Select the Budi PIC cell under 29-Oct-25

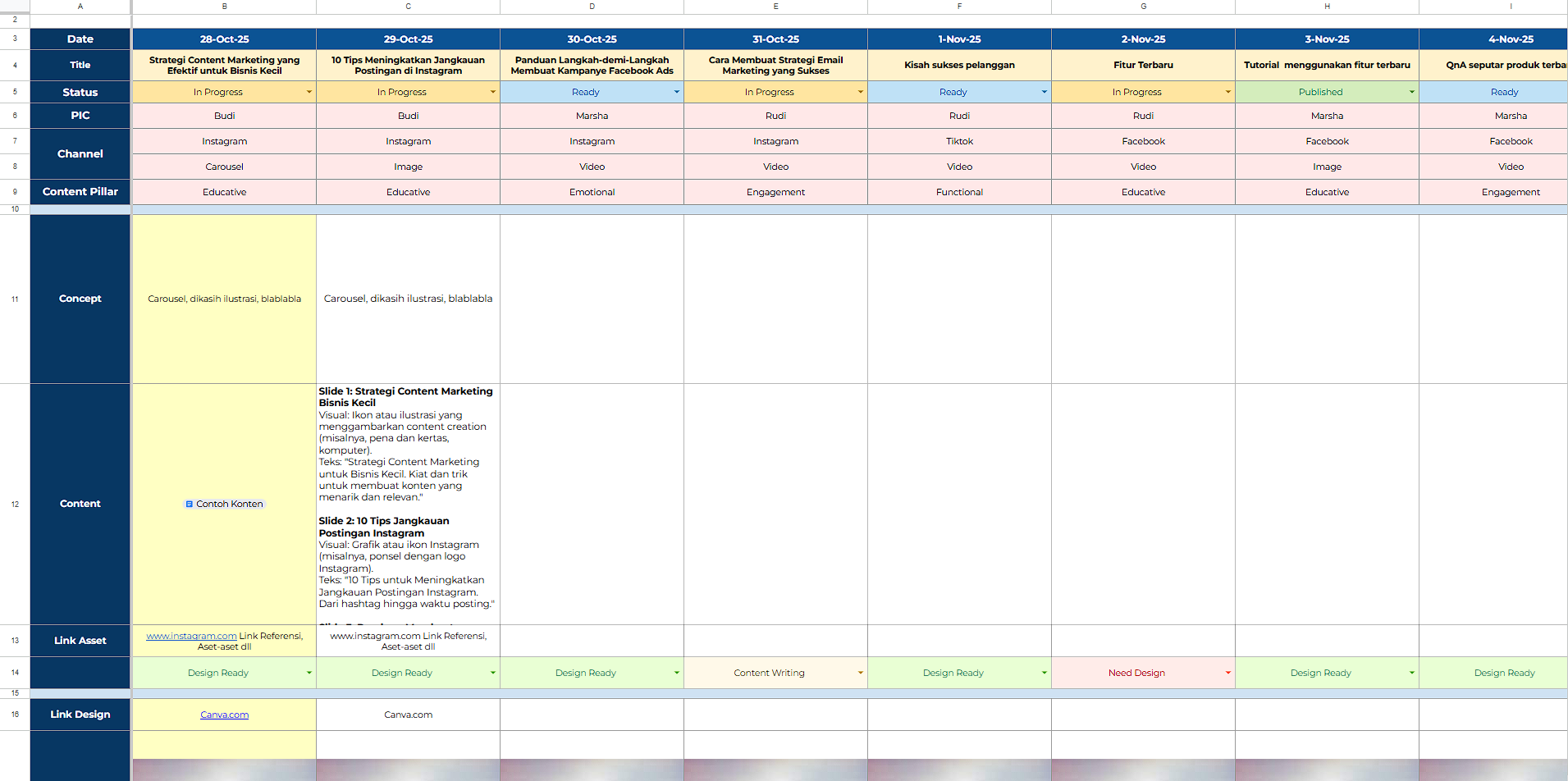408,116
